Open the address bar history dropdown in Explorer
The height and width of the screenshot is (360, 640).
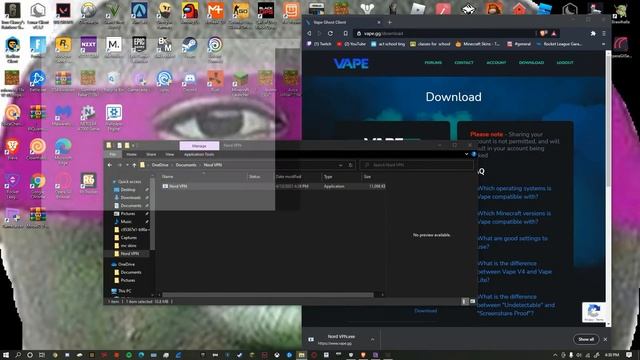(x=340, y=165)
